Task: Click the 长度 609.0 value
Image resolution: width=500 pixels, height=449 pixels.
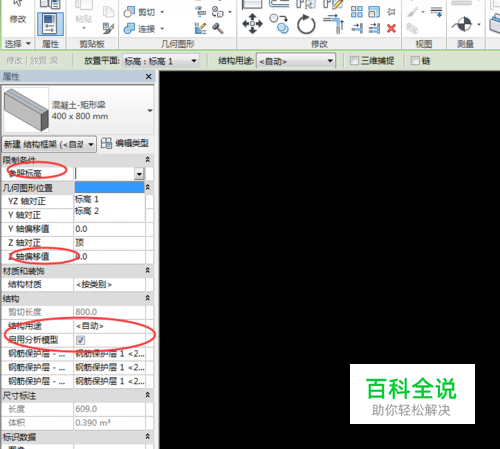Action: pos(109,409)
